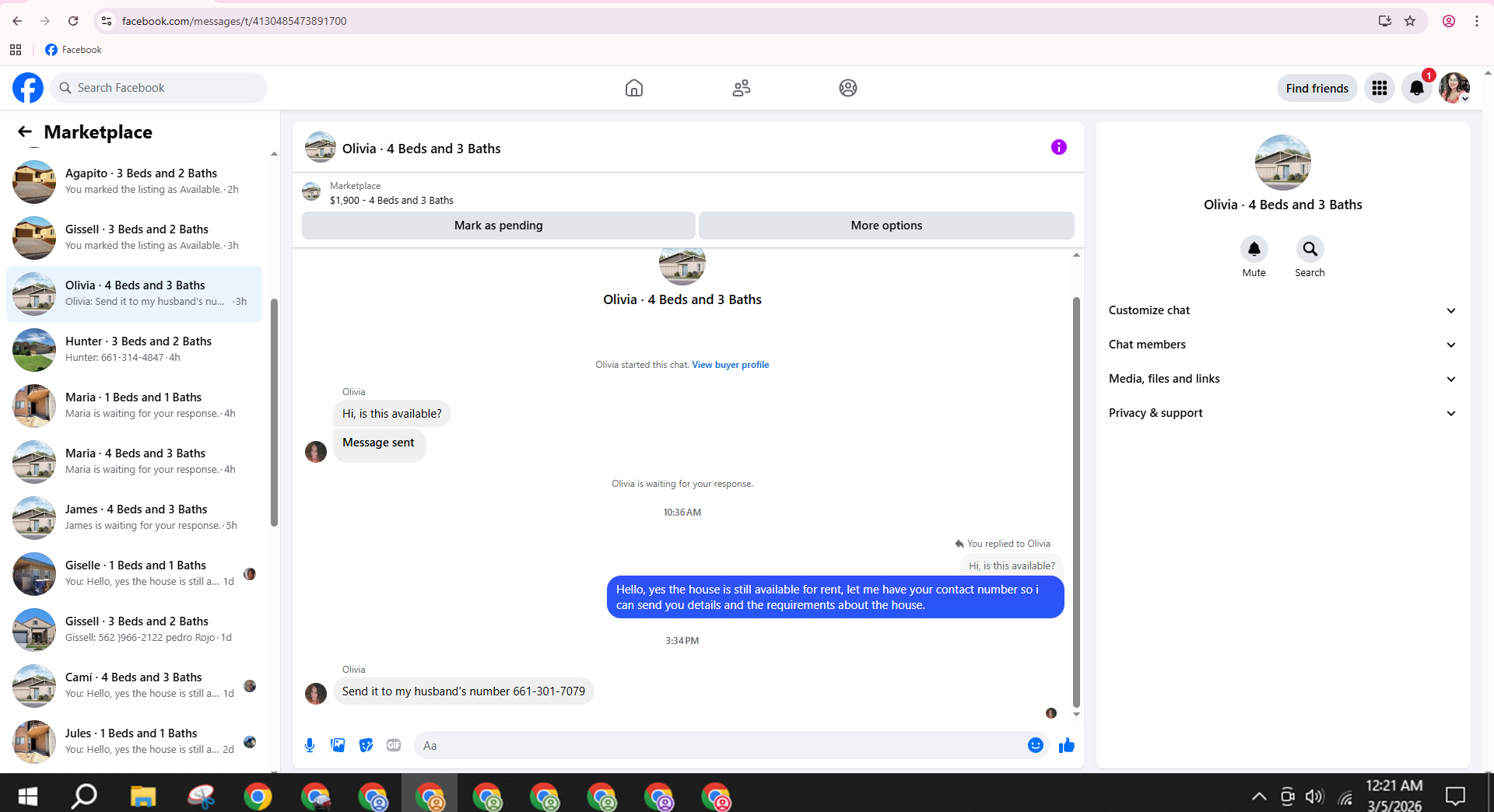Click Mark as pending button
The height and width of the screenshot is (812, 1494).
click(498, 226)
